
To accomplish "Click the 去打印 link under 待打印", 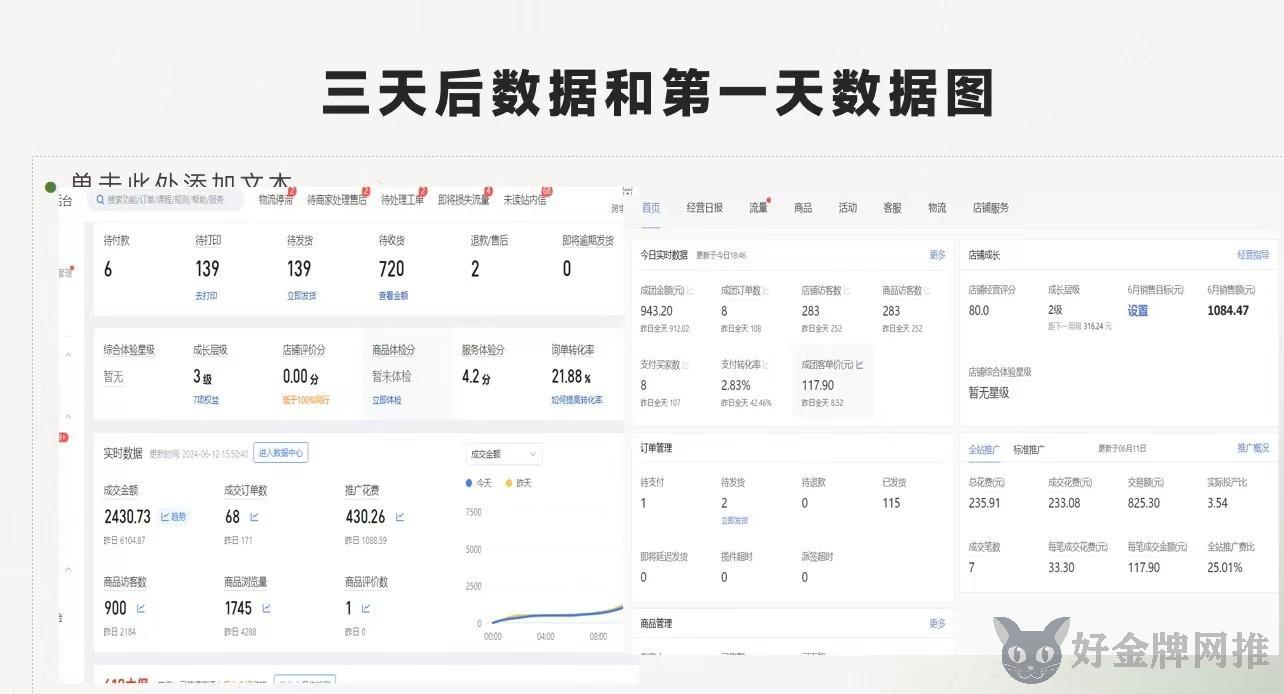I will (206, 296).
